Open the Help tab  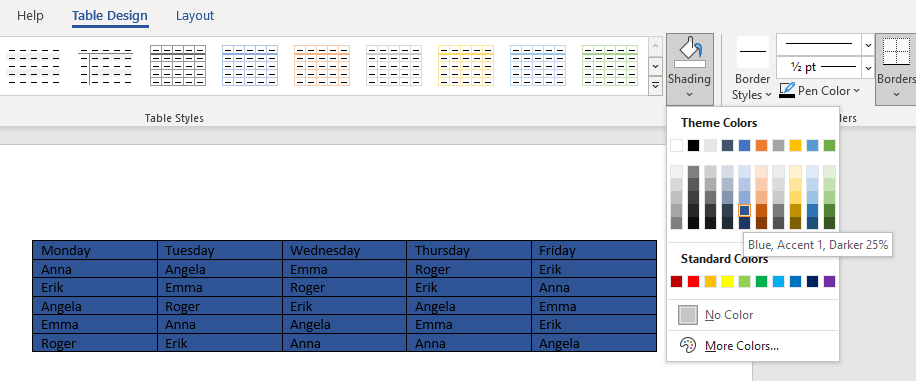pyautogui.click(x=30, y=16)
